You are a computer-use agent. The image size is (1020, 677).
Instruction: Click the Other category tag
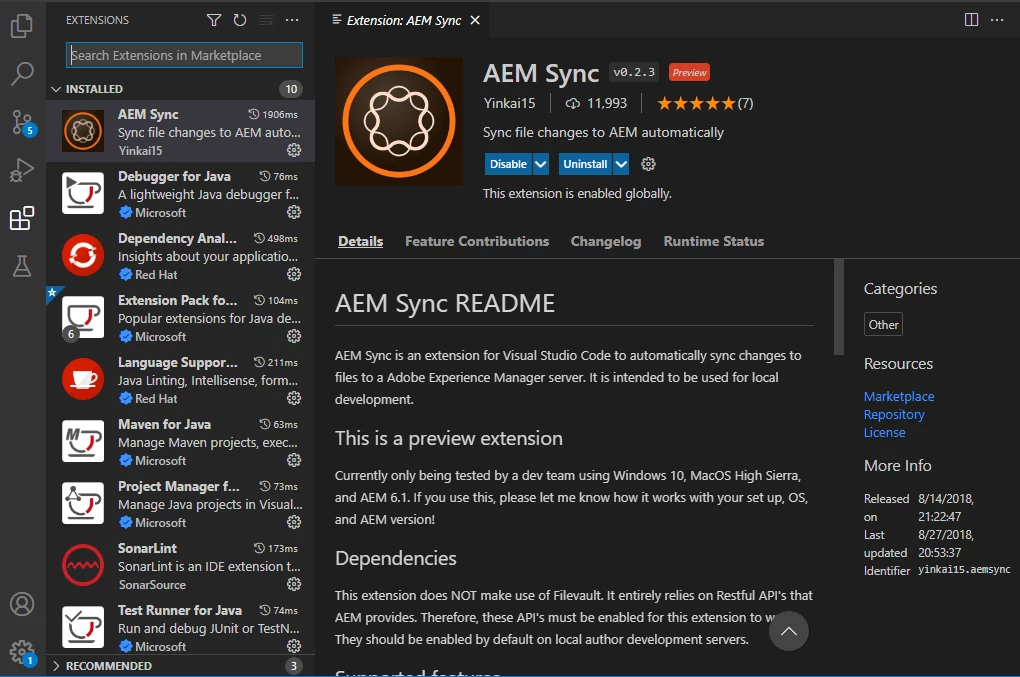coord(883,325)
